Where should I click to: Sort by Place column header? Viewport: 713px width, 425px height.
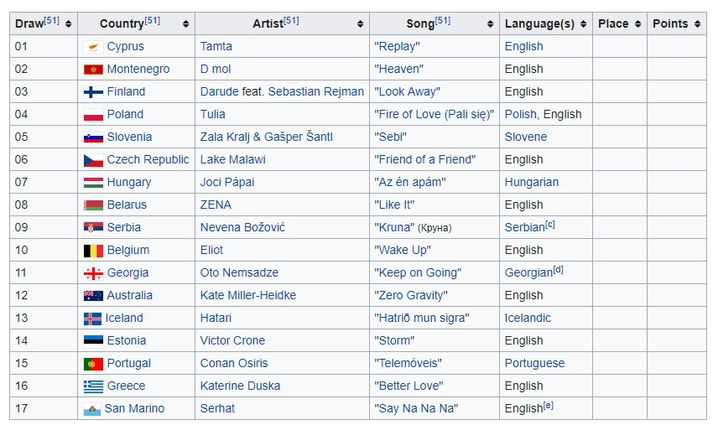[620, 24]
